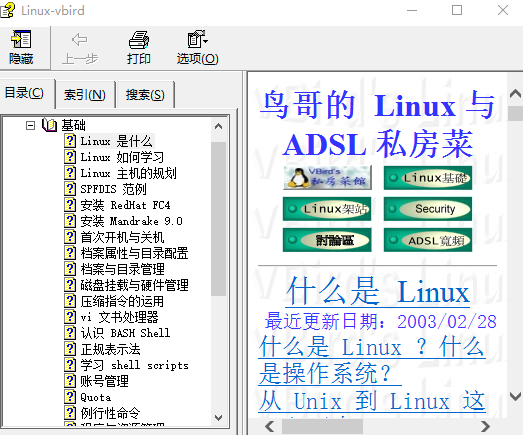
Task: Click the Linux架站 green button
Action: [327, 209]
